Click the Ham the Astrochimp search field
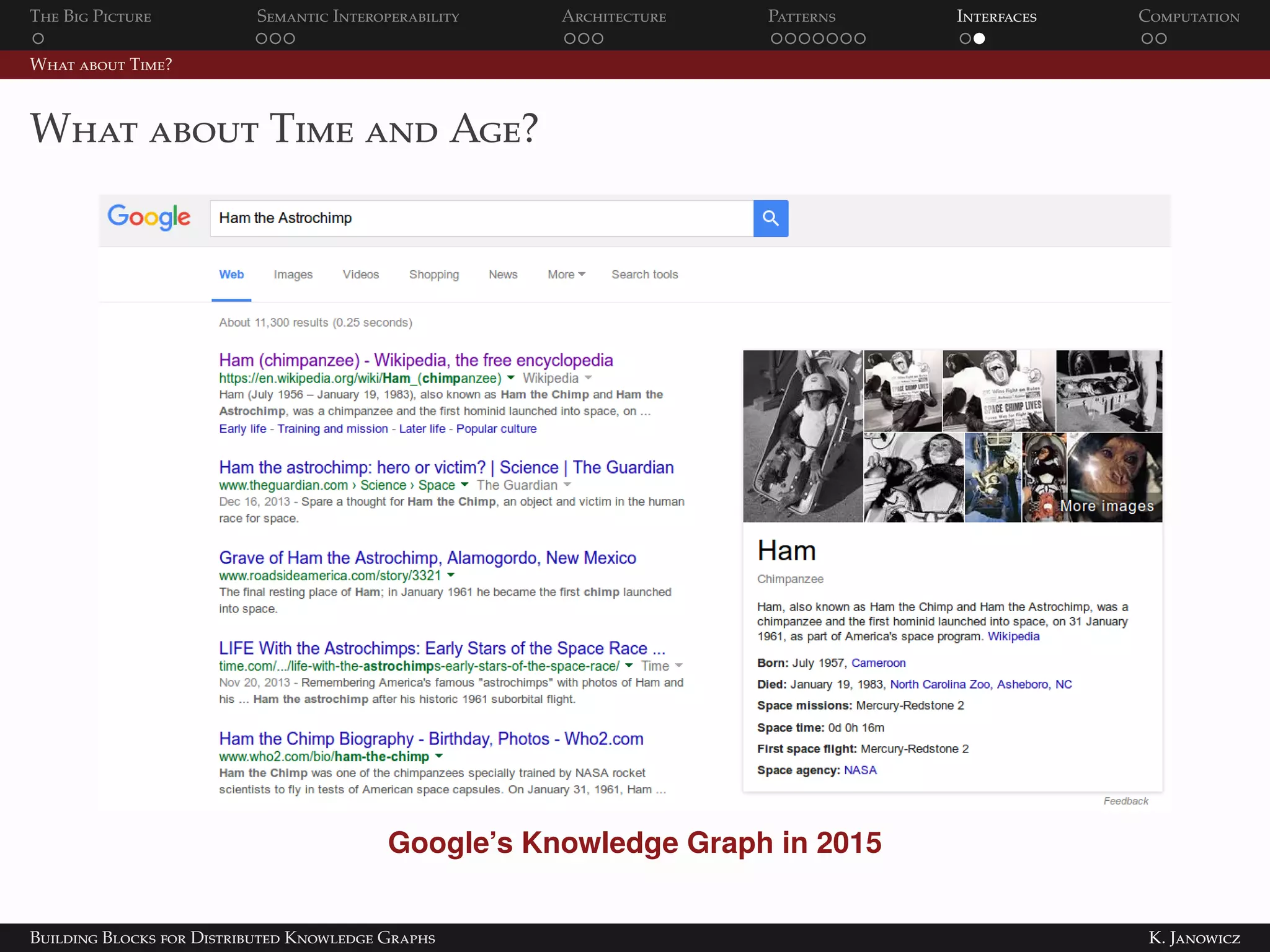1270x952 pixels. [481, 218]
